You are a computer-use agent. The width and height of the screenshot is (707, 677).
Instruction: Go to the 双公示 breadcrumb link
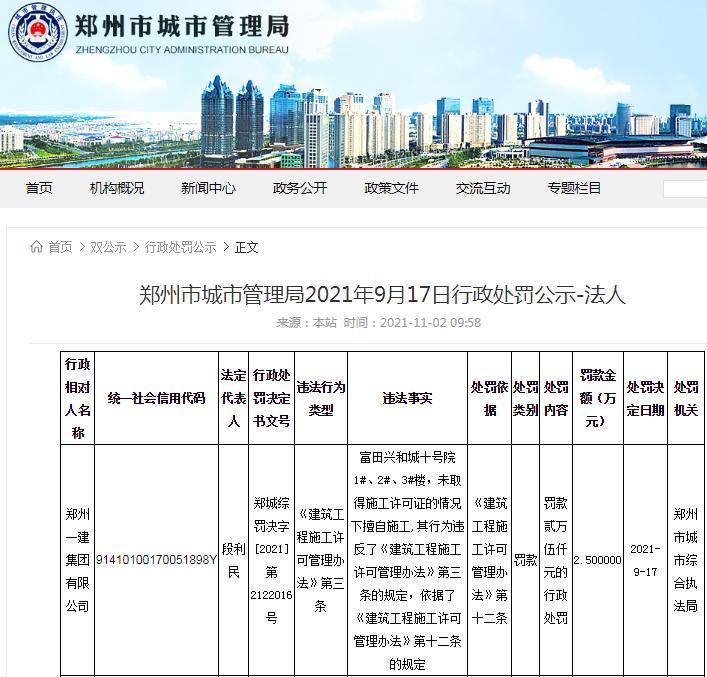(108, 247)
